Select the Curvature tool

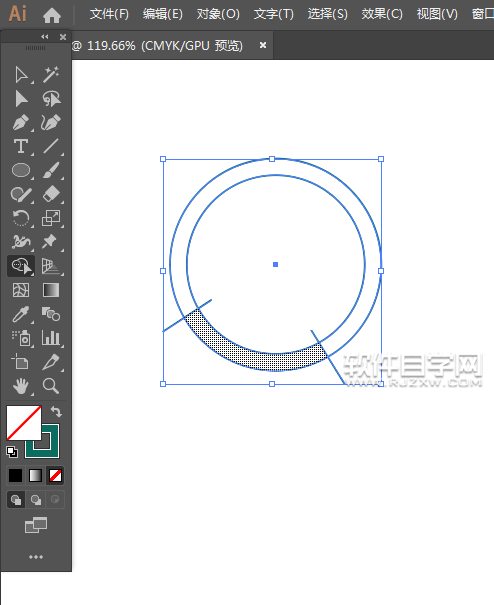(x=51, y=123)
